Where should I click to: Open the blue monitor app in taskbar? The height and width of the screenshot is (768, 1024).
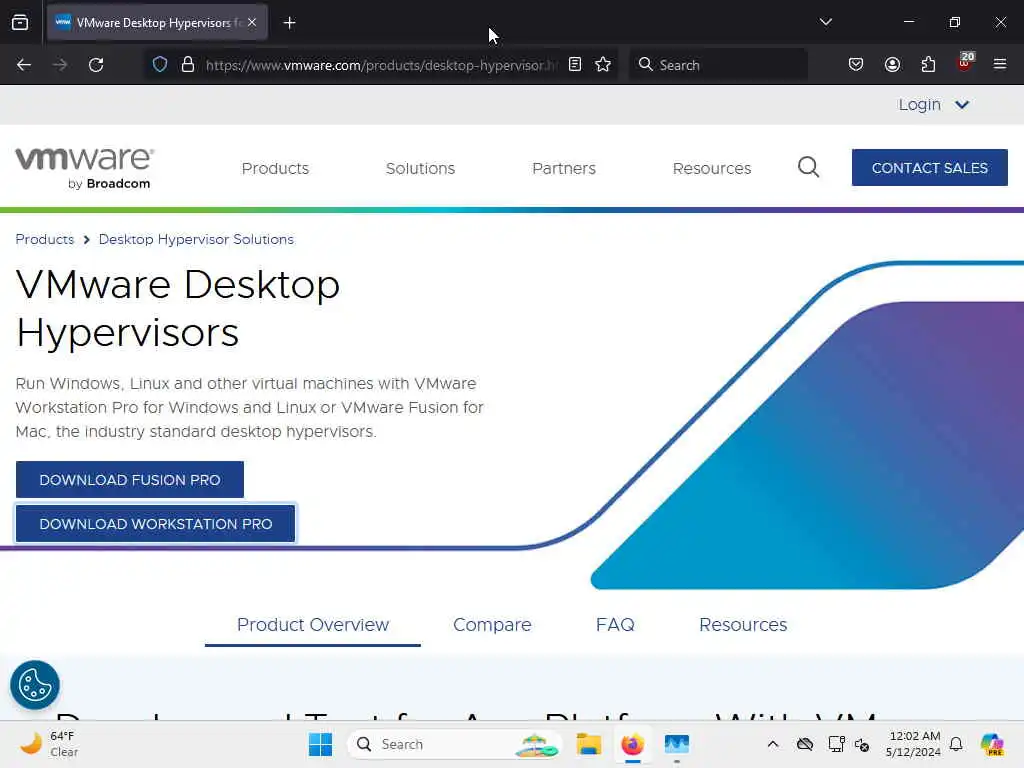[677, 744]
